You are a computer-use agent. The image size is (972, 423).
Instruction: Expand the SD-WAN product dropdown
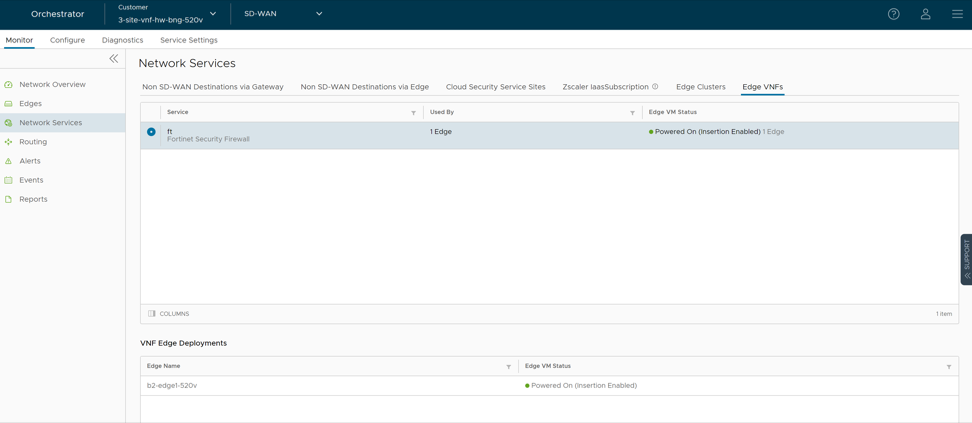(x=318, y=14)
